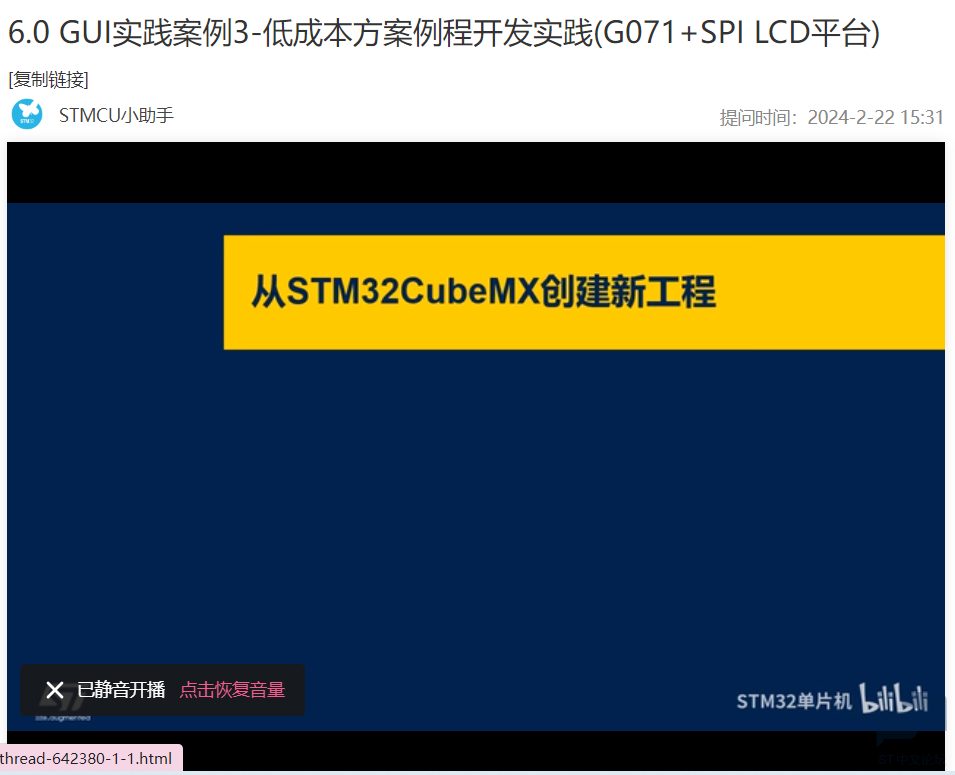Click 点击恢复音量 to restore volume
This screenshot has height=775, width=955.
click(232, 690)
